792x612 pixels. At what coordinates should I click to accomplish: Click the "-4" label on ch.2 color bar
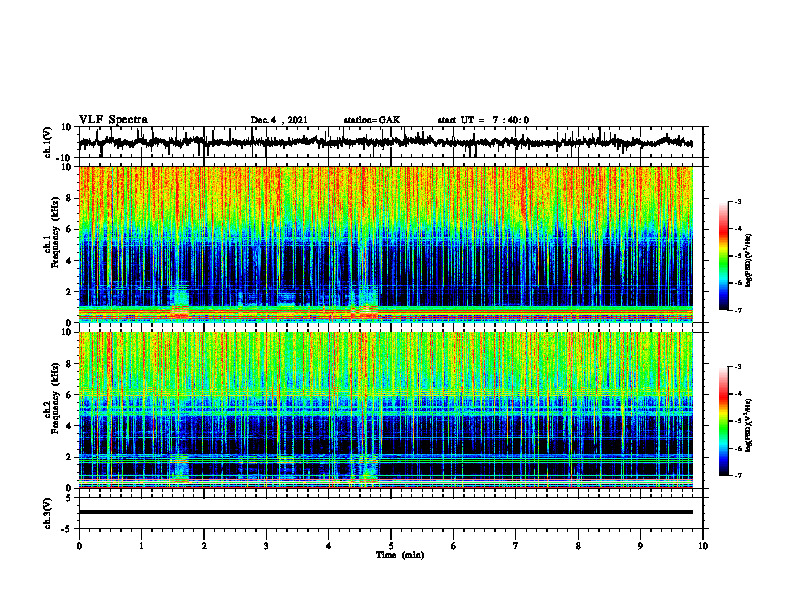pyautogui.click(x=738, y=394)
